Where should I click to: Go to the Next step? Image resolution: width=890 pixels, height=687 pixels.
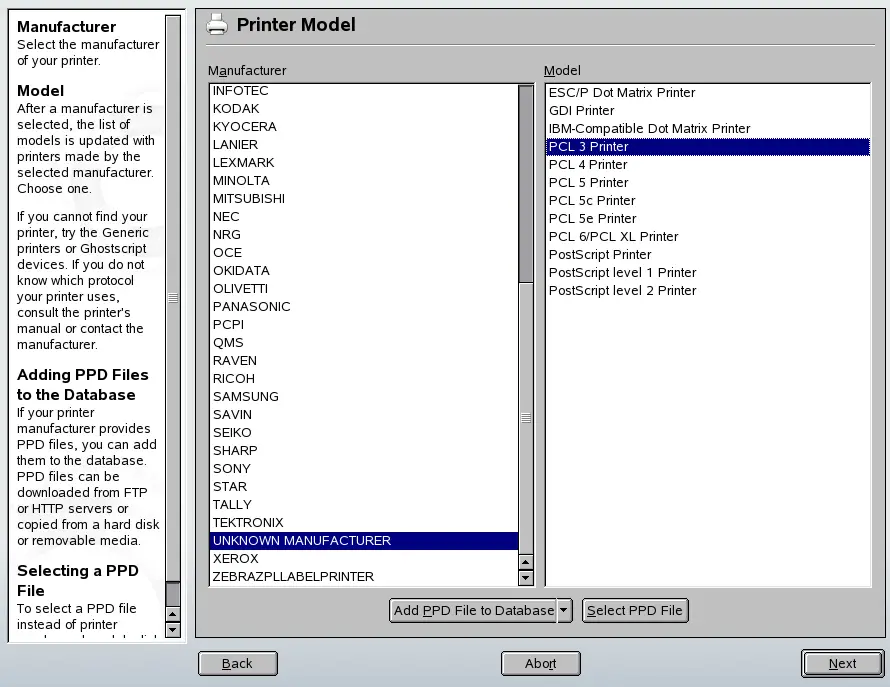pos(842,663)
